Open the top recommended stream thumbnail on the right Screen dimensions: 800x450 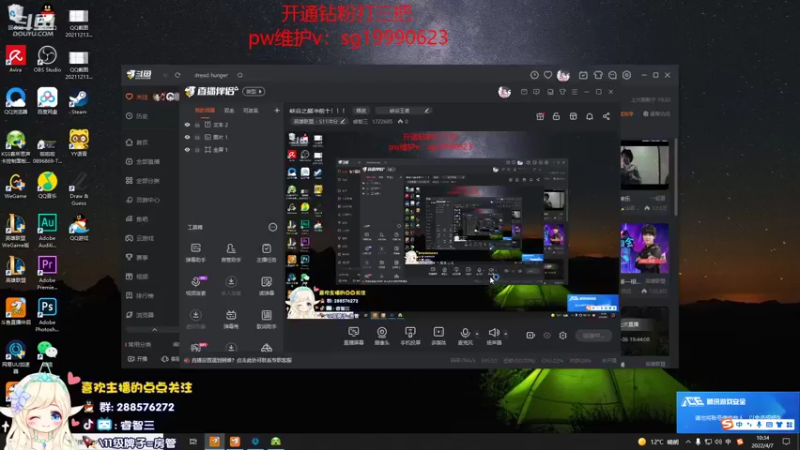pos(644,165)
